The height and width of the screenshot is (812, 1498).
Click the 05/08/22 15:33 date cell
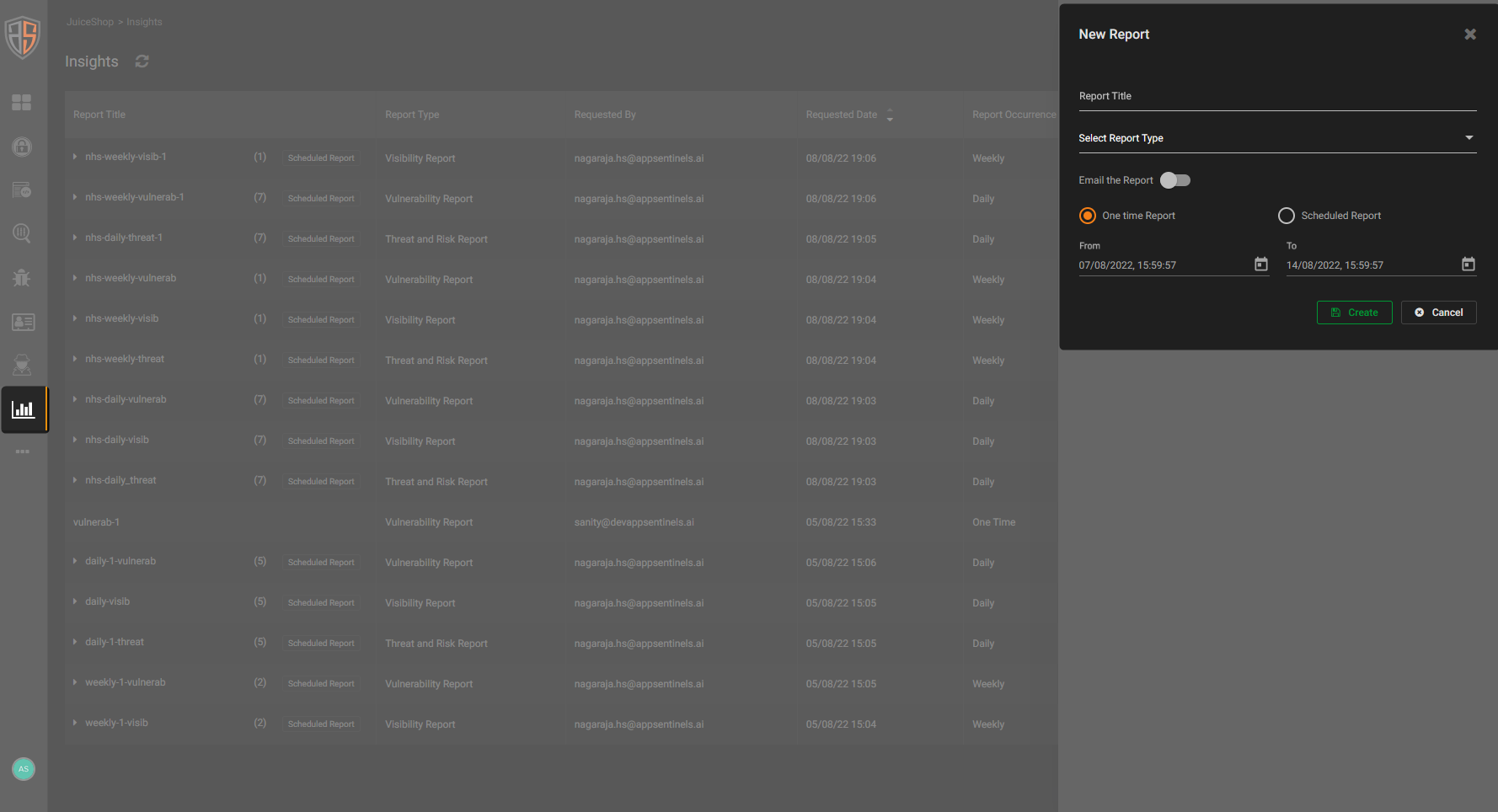pyautogui.click(x=841, y=522)
